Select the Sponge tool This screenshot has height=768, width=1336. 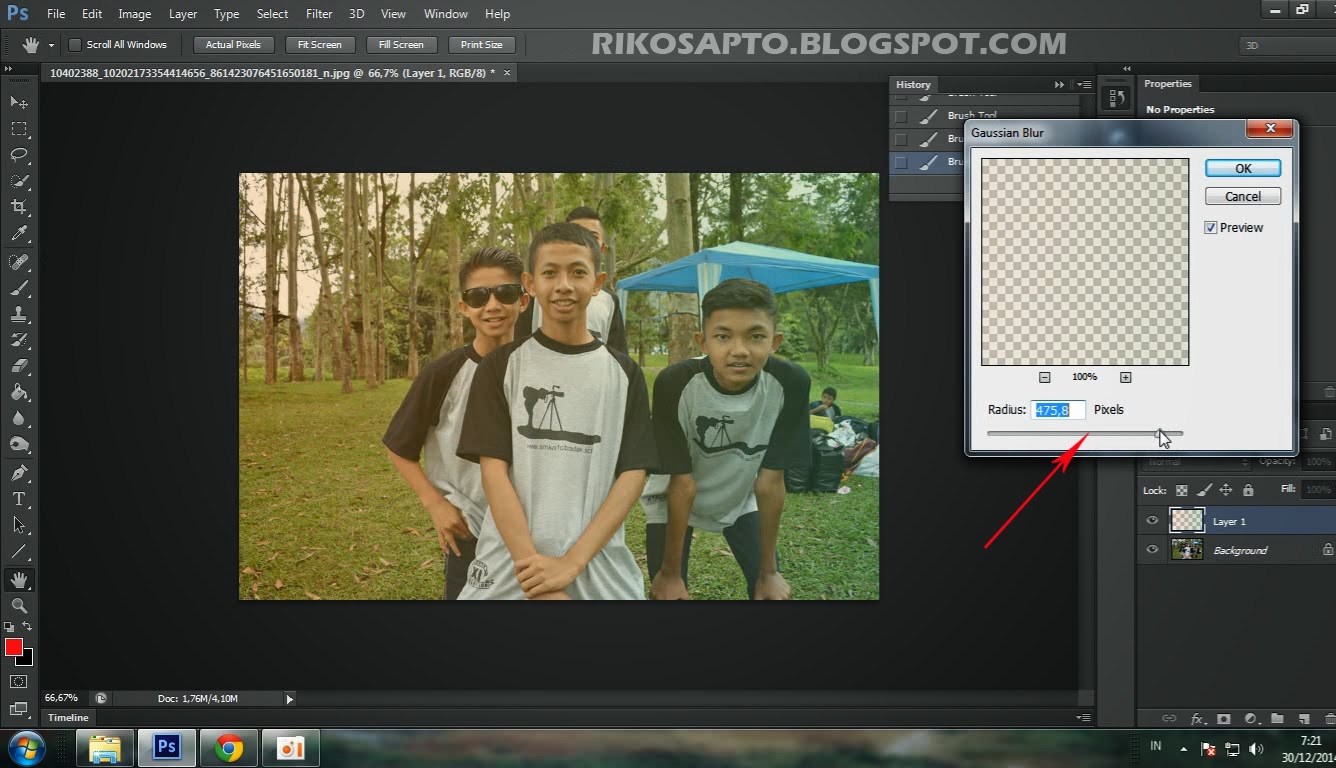click(x=19, y=444)
